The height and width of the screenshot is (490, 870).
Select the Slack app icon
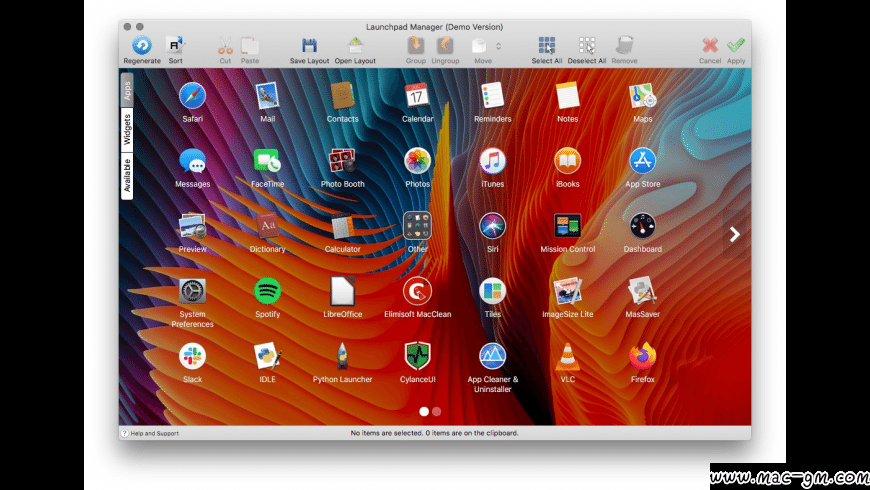tap(193, 356)
